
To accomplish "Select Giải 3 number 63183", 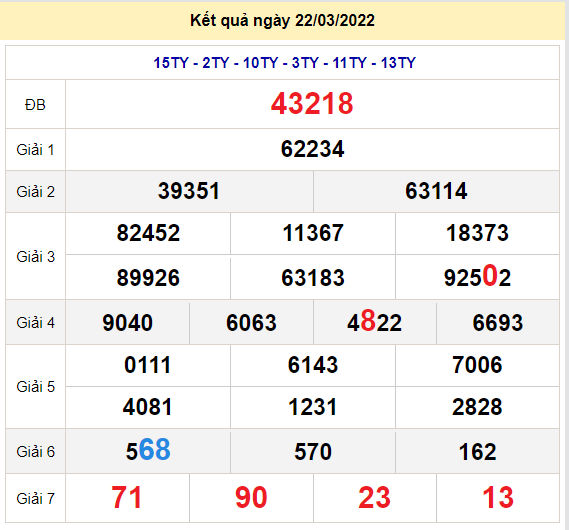I will pos(312,278).
